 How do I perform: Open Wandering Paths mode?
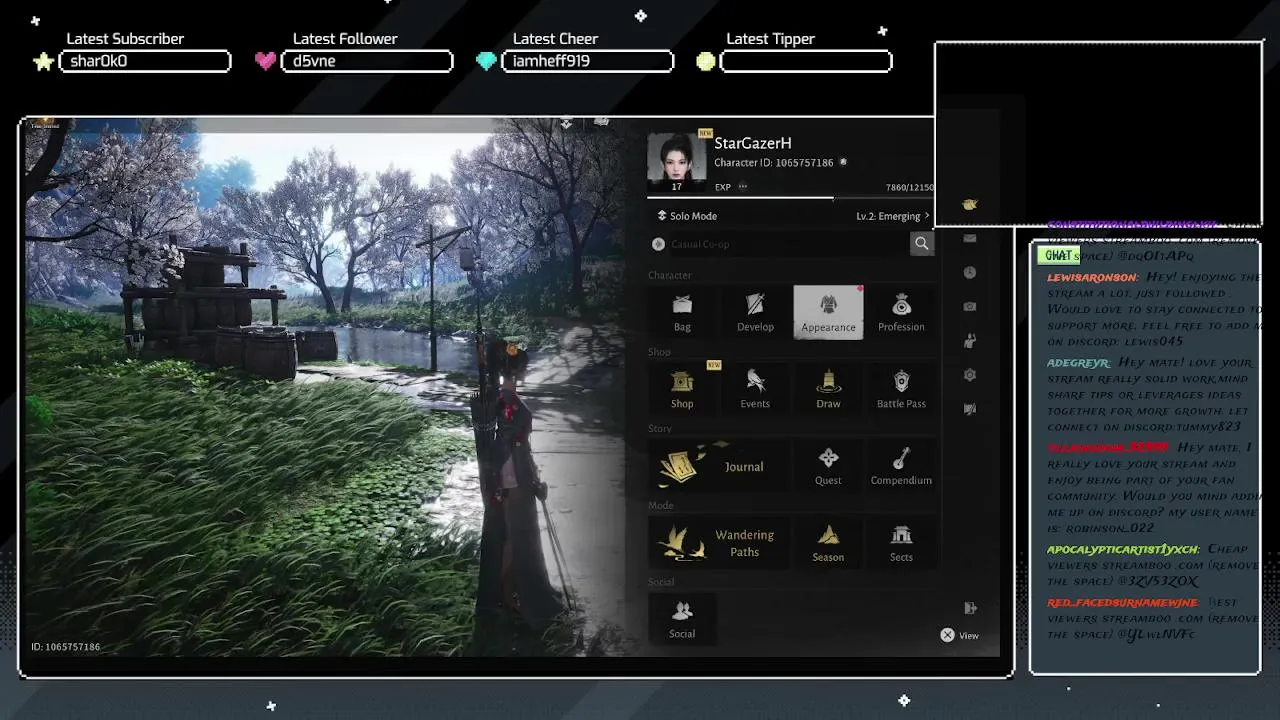718,543
